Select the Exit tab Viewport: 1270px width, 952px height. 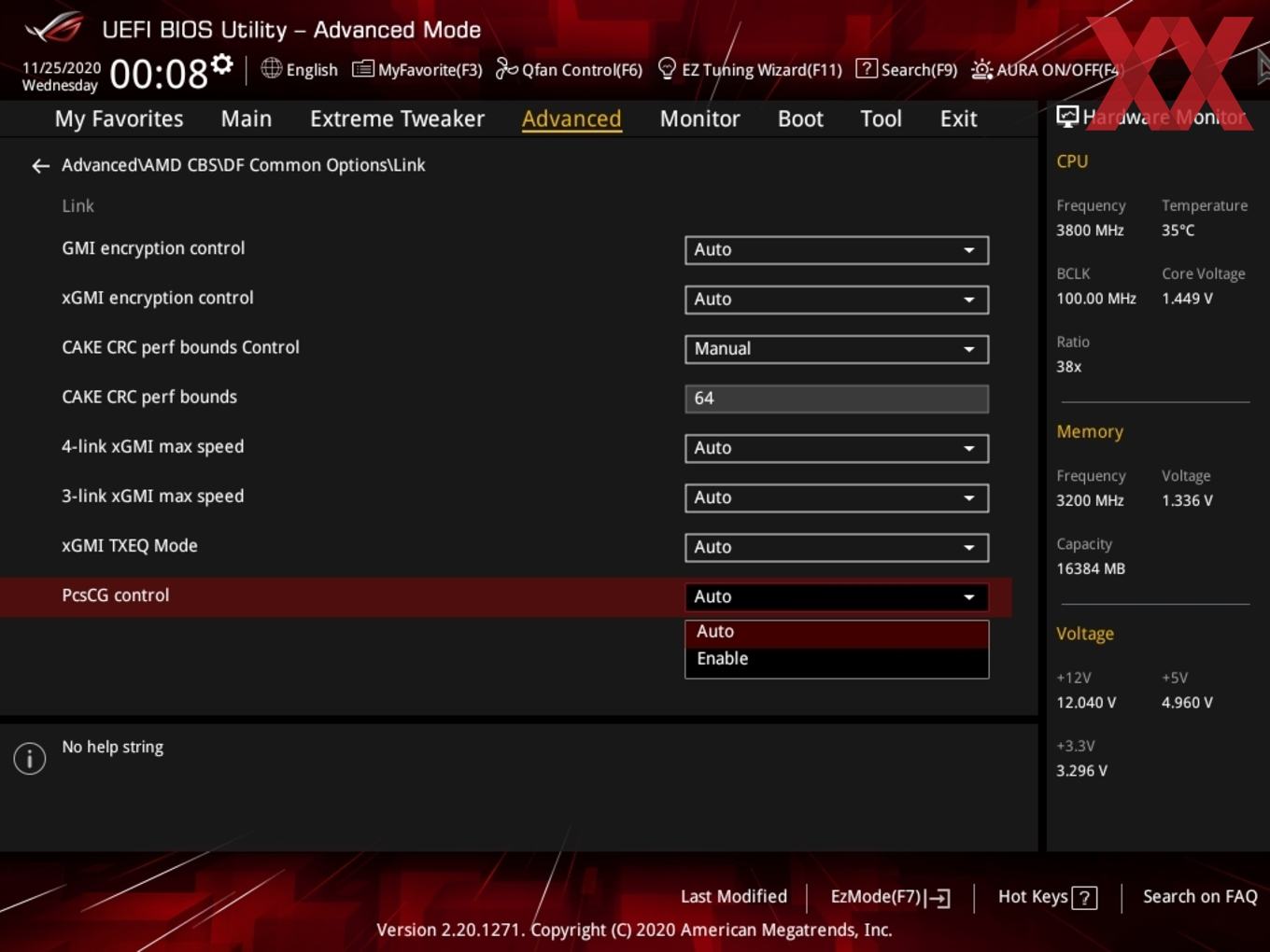958,119
